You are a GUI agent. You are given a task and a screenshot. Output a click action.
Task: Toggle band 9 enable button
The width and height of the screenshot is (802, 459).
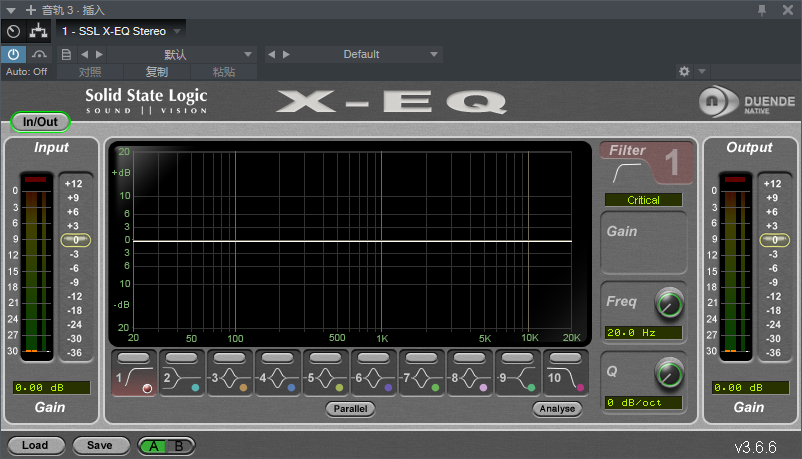517,358
